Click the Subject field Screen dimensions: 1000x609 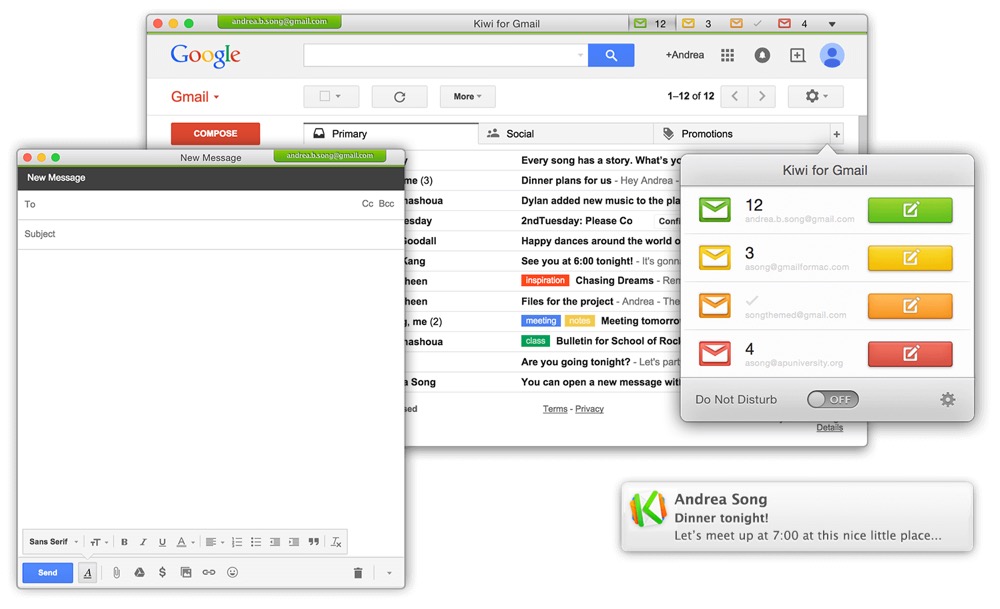(210, 234)
